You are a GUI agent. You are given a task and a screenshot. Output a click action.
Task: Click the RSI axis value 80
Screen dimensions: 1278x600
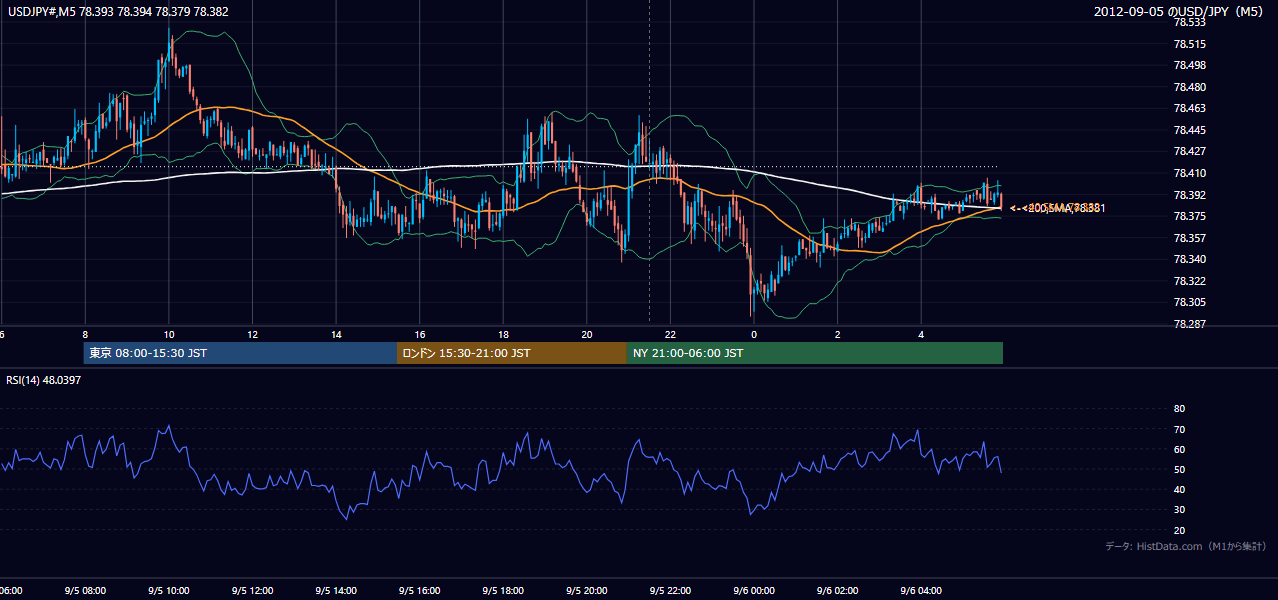pos(1179,409)
